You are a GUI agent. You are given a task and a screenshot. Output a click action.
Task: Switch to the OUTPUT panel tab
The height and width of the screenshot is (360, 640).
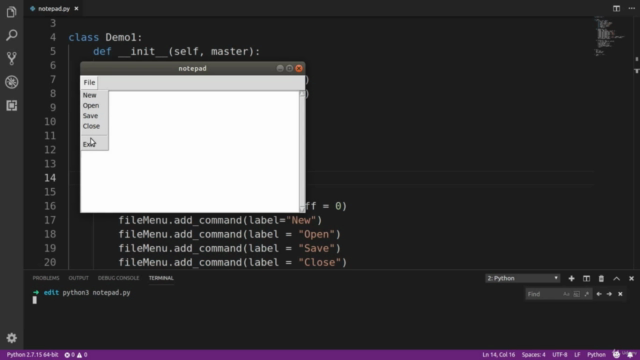tap(78, 278)
